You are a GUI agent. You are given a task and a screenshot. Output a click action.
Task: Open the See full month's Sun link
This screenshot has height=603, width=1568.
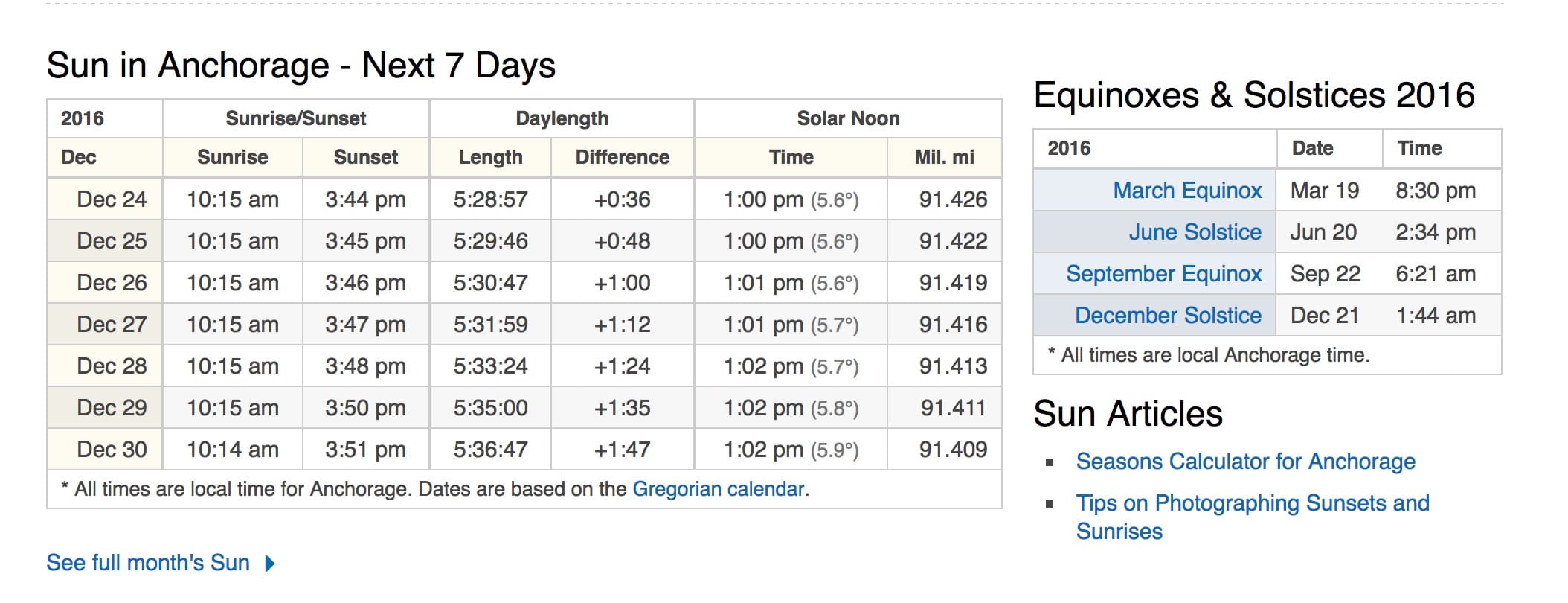(x=148, y=563)
